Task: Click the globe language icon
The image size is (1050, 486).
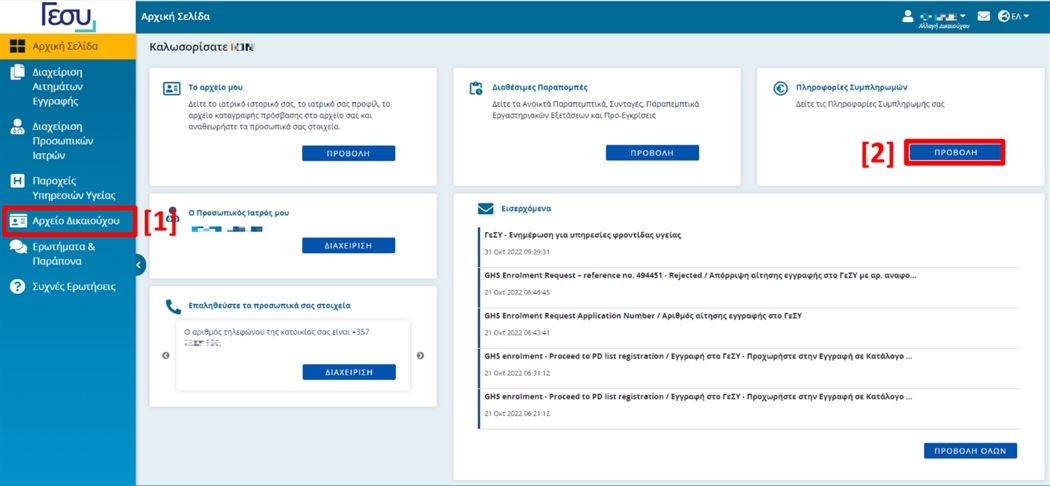Action: tap(1003, 16)
